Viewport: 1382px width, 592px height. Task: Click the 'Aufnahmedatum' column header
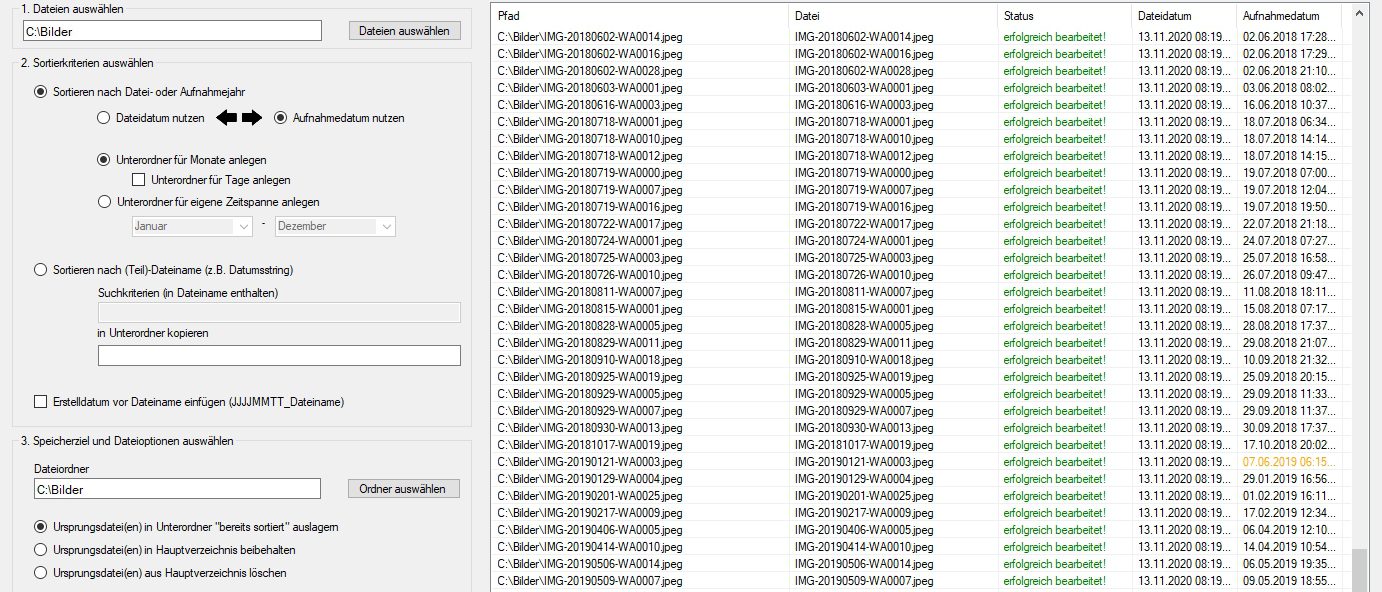1285,16
